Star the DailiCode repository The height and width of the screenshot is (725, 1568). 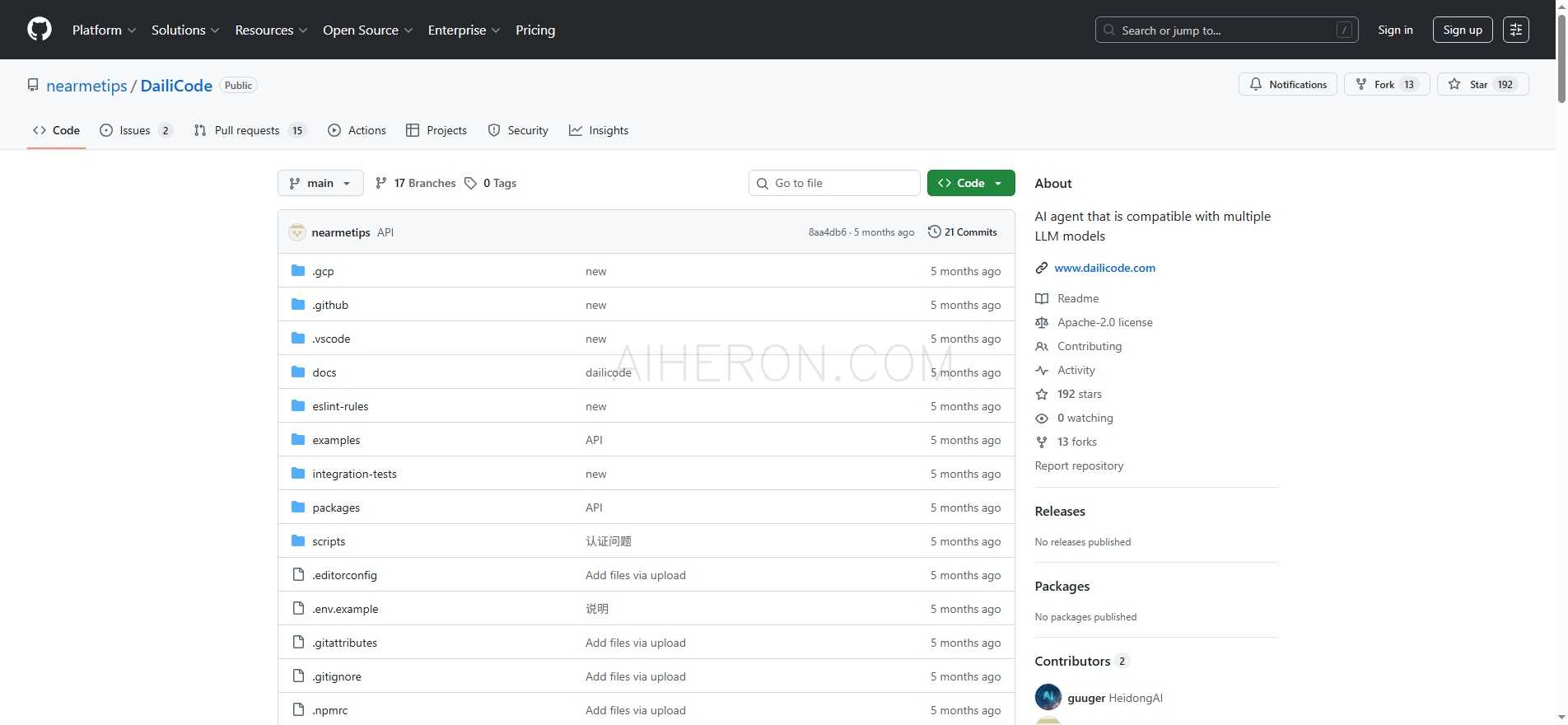coord(1469,84)
